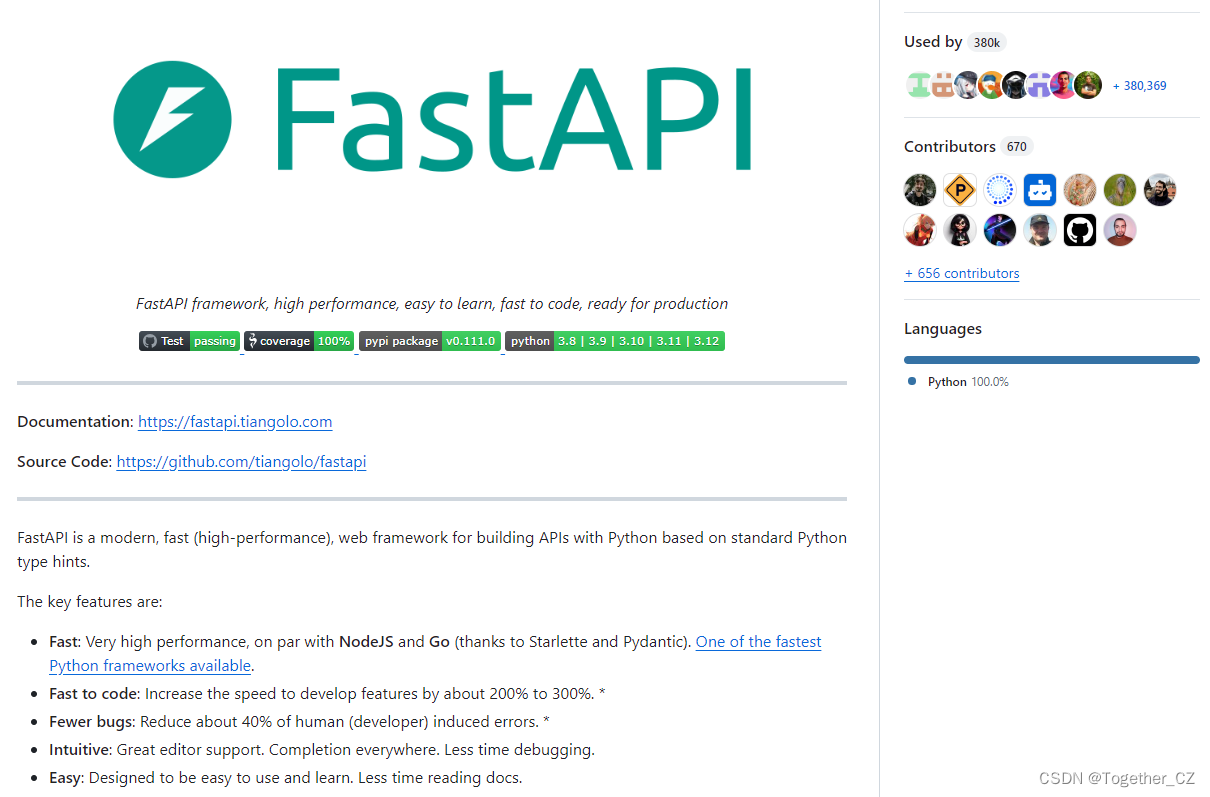Click the first Used by avatar
This screenshot has height=797, width=1210.
click(918, 85)
